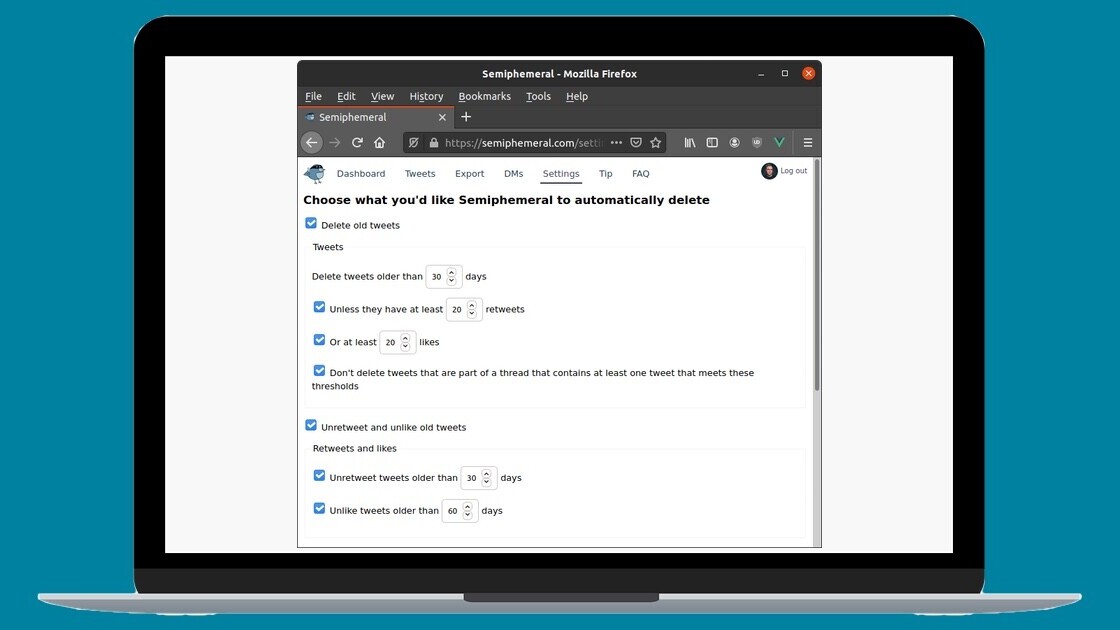Disable the Unlike tweets older than checkbox
The width and height of the screenshot is (1120, 630).
coord(320,509)
